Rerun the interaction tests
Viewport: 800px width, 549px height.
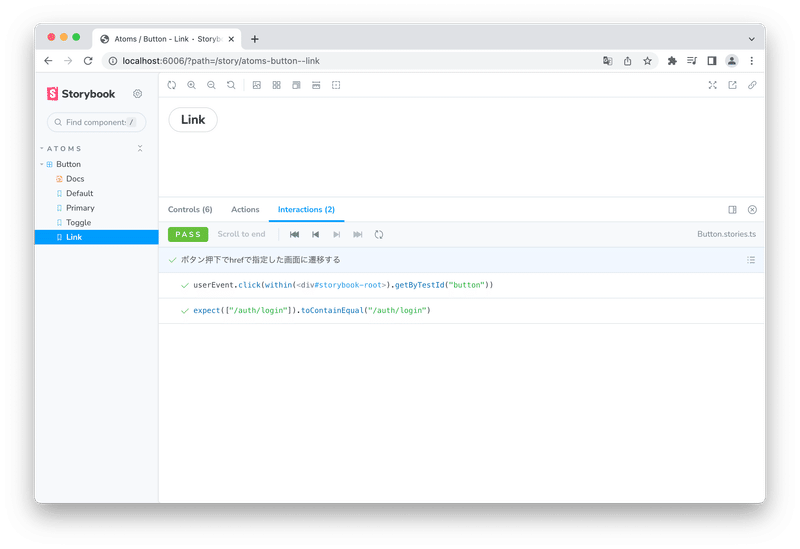pos(379,234)
